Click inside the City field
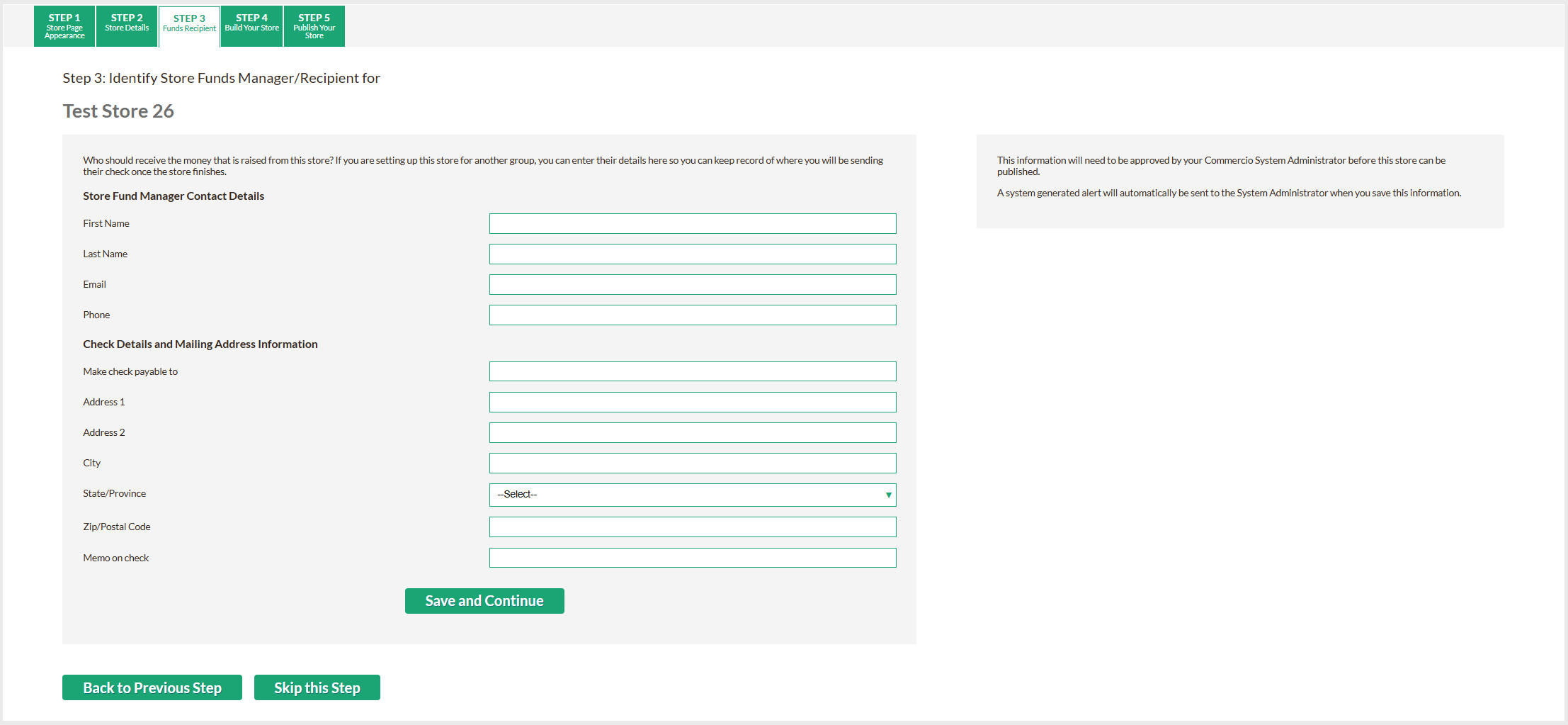1568x725 pixels. [692, 463]
